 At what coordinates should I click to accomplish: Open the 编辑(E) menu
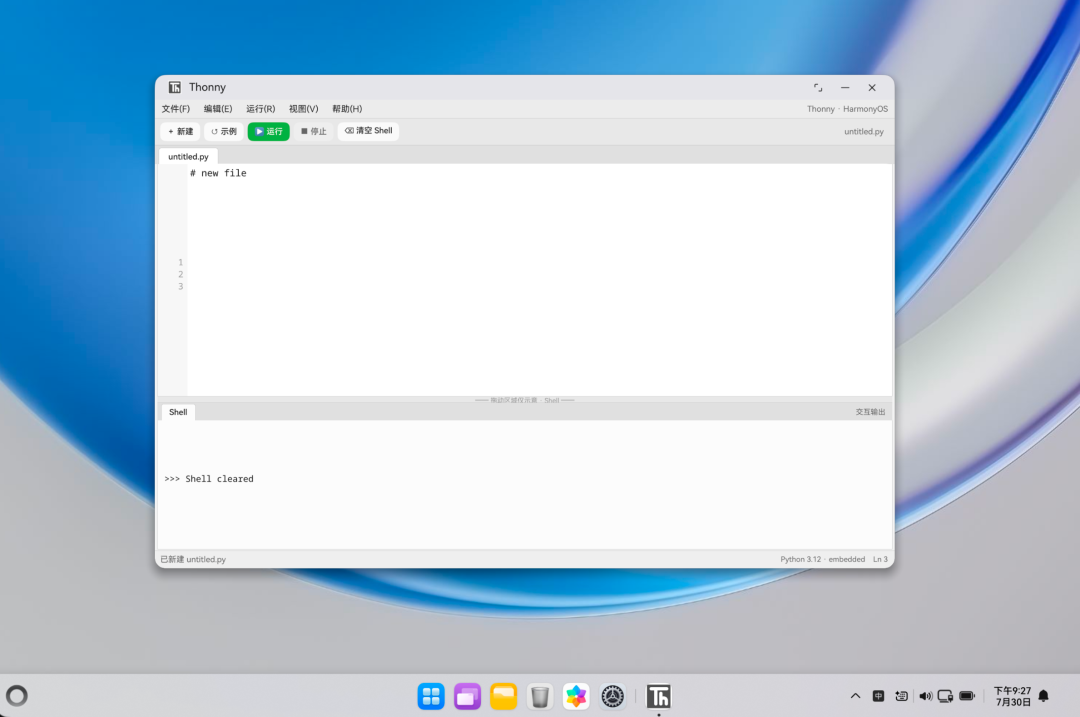(218, 109)
